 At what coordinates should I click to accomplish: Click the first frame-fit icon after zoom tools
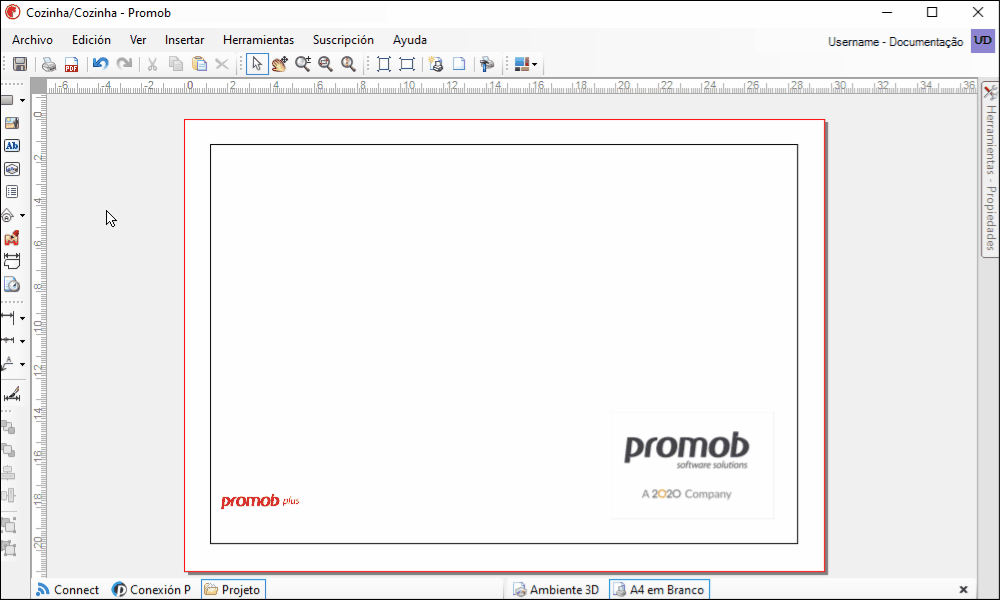click(384, 64)
